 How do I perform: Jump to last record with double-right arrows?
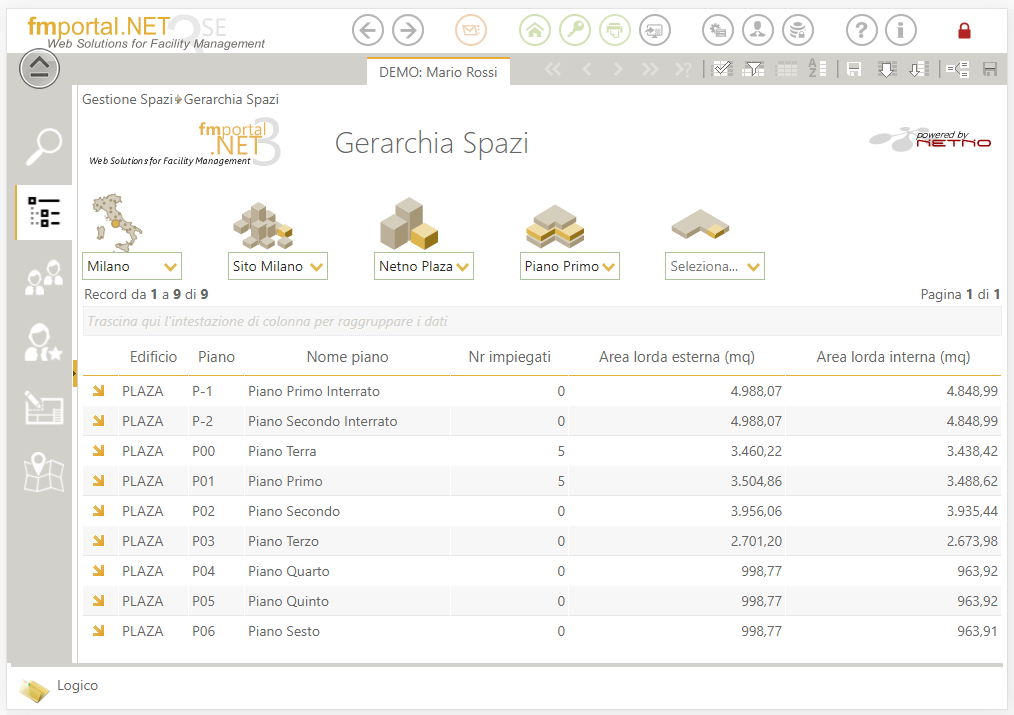(x=651, y=69)
